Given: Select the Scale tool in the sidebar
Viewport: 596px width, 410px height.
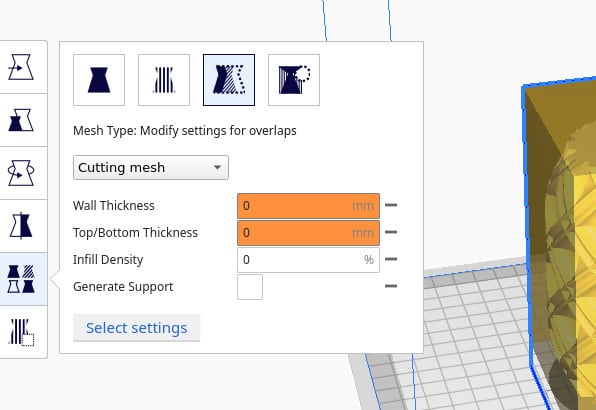Looking at the screenshot, I should 21,120.
